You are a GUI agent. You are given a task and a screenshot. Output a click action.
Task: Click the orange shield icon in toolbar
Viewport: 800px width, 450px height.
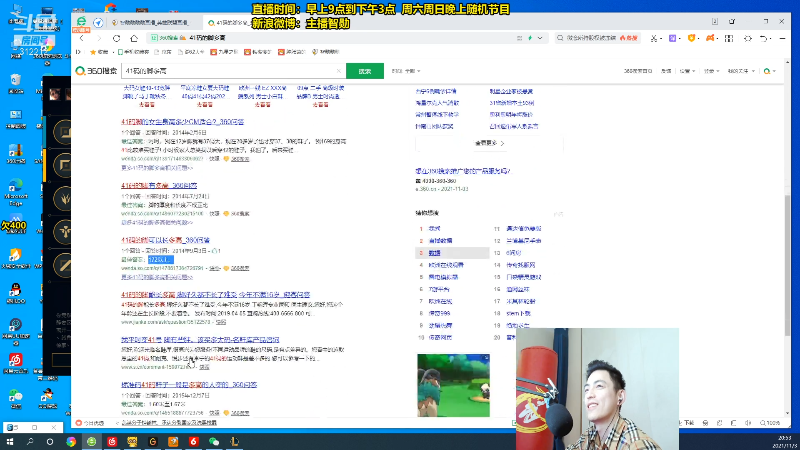(691, 38)
